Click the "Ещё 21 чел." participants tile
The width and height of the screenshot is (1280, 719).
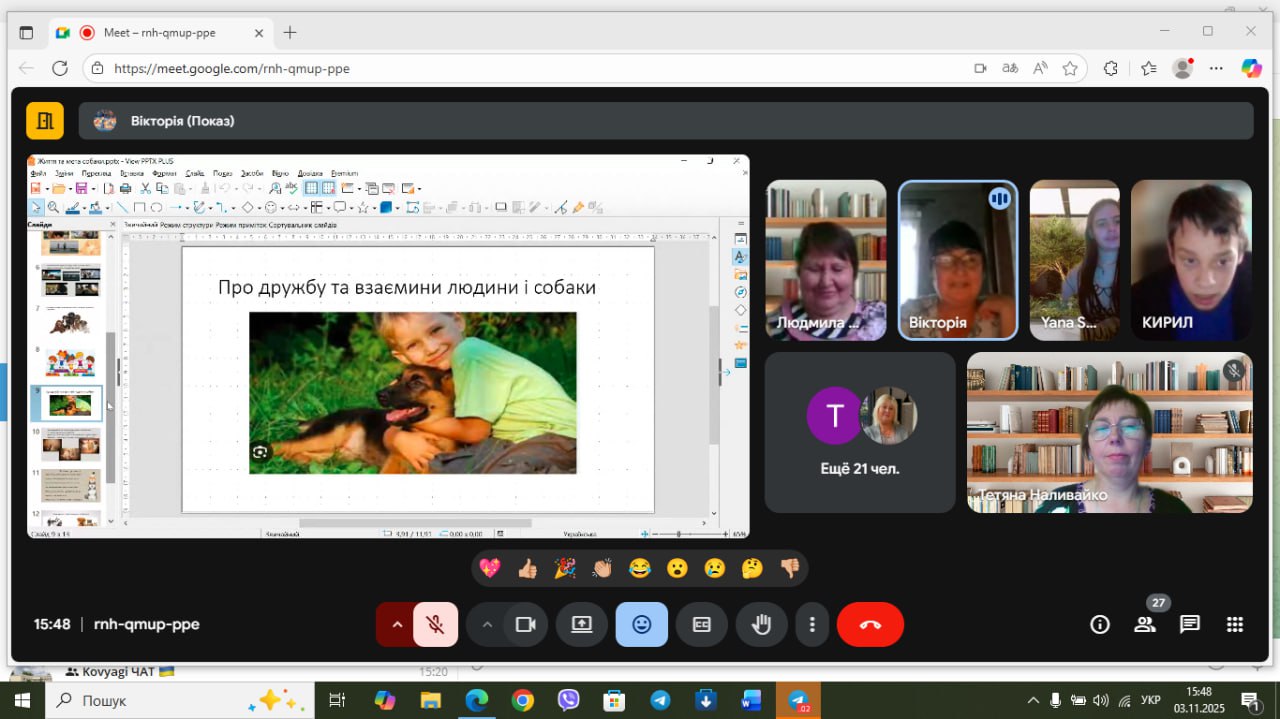click(x=859, y=432)
